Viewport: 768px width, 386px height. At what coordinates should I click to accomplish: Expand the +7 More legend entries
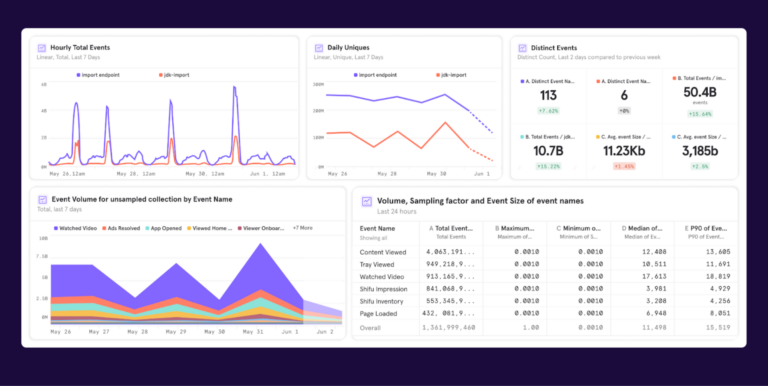click(x=302, y=228)
